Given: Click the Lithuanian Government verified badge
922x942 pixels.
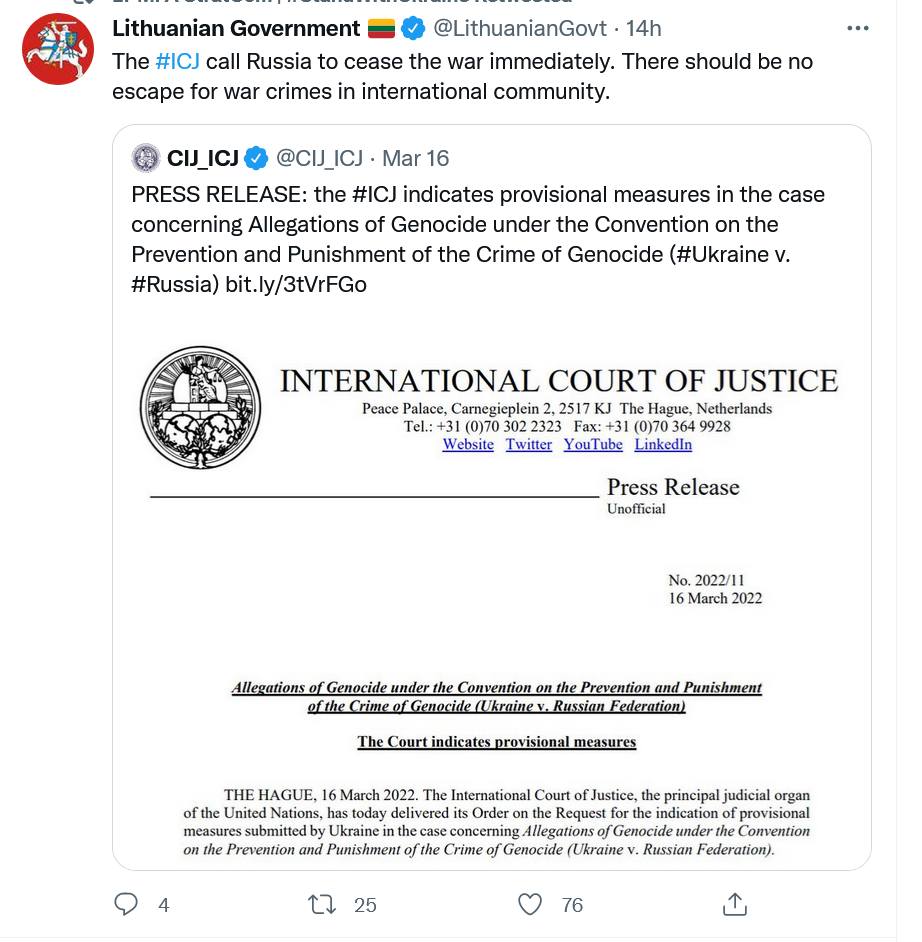Looking at the screenshot, I should point(413,28).
